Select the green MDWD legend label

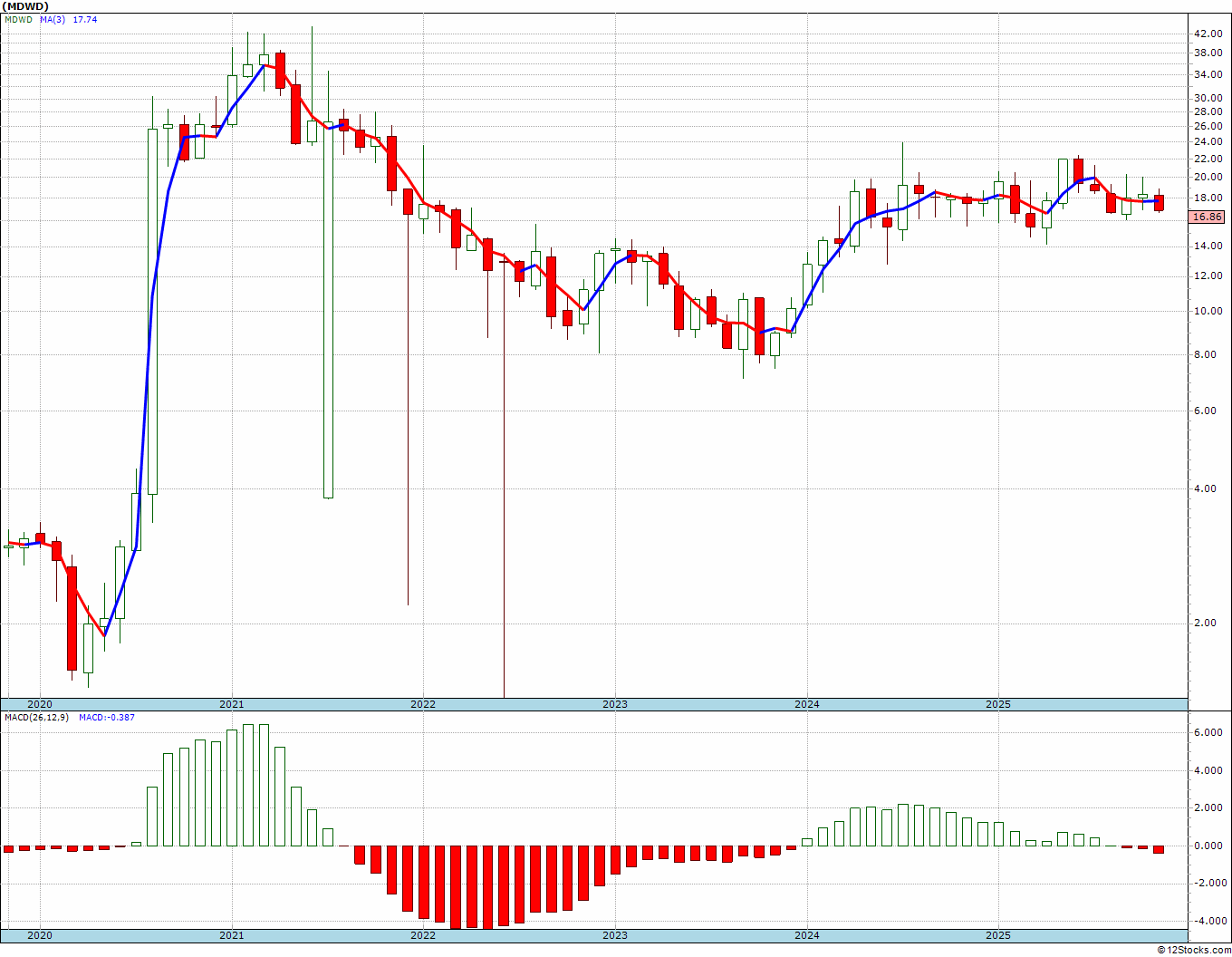point(18,19)
